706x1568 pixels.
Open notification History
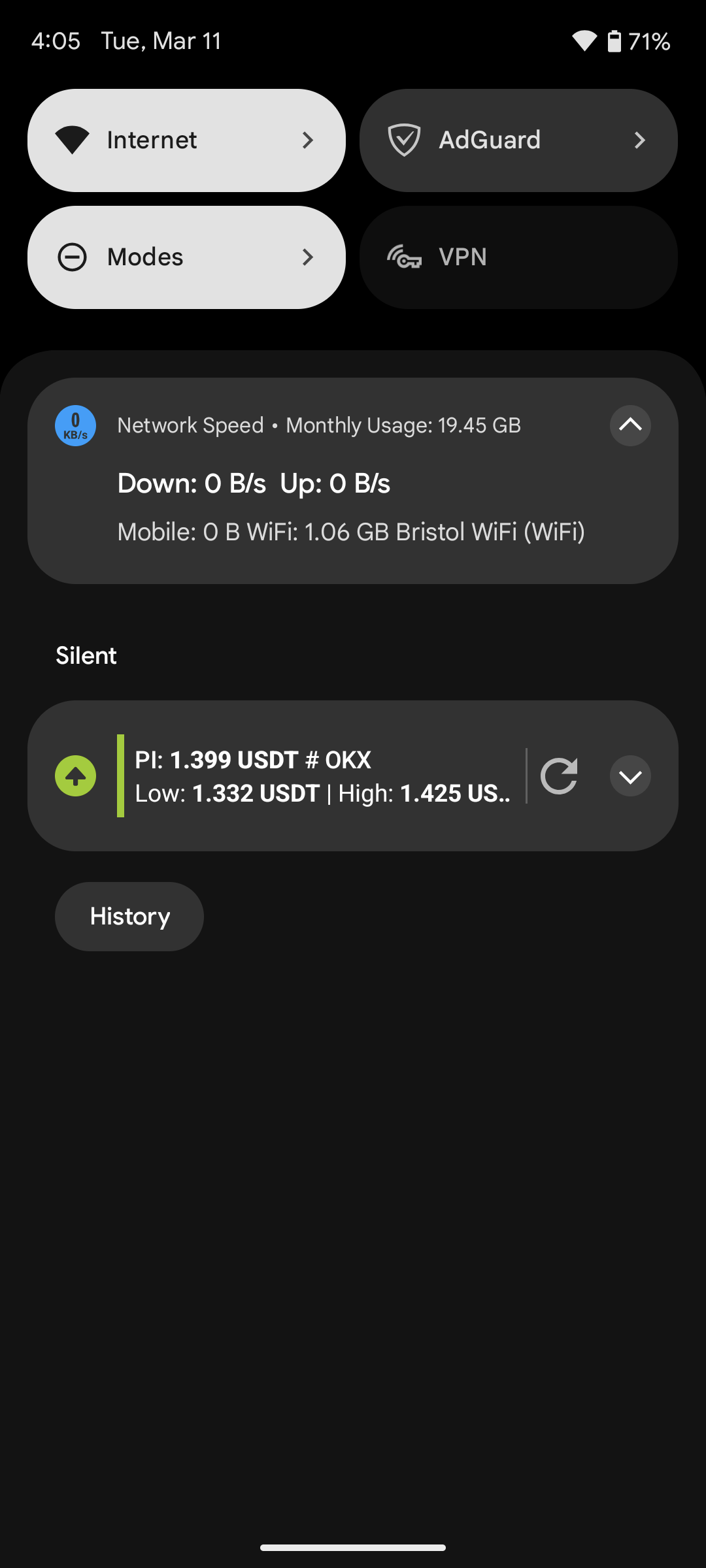tap(129, 917)
